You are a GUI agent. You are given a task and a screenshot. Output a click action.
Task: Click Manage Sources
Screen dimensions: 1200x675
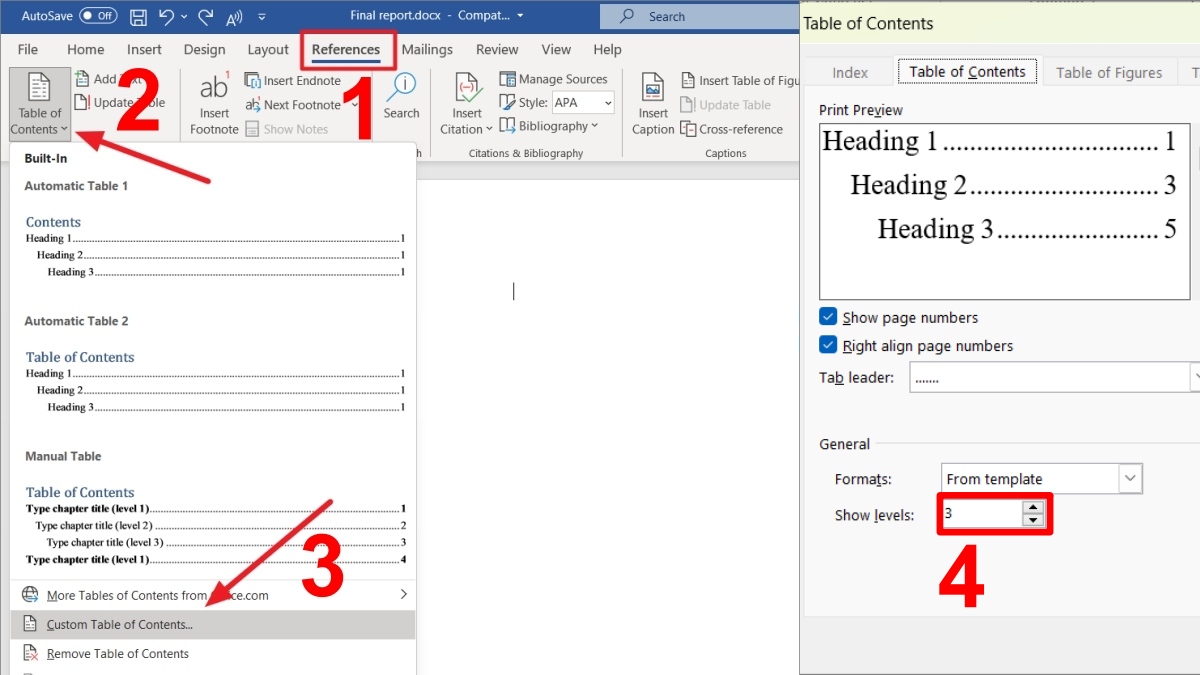click(553, 79)
